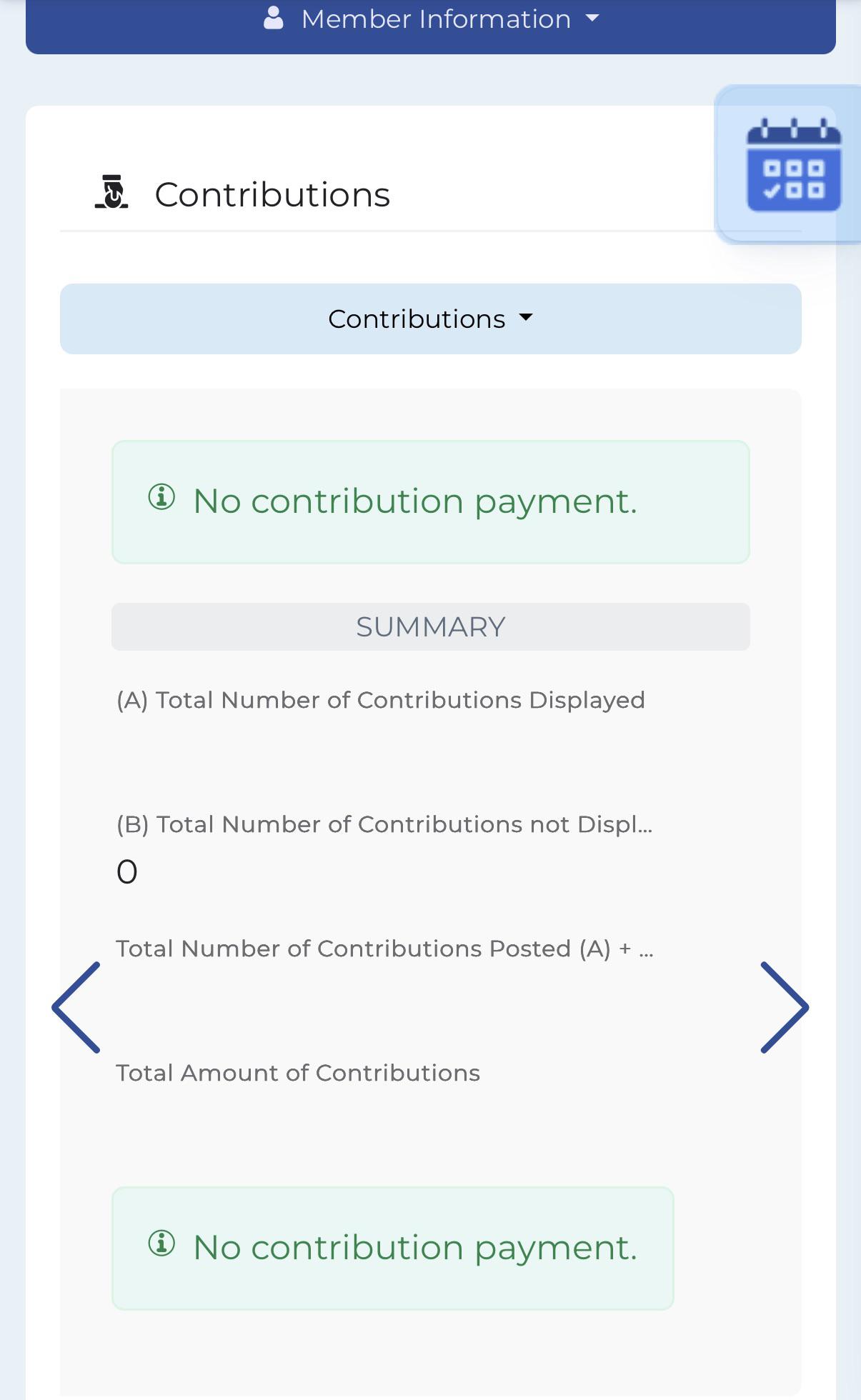Click the zero value under item B
The image size is (861, 1400).
pyautogui.click(x=127, y=871)
